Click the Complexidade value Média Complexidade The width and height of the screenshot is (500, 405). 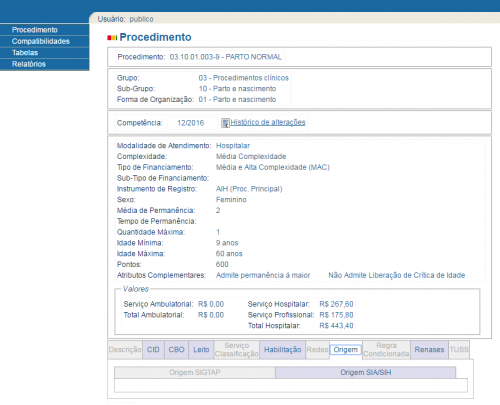pyautogui.click(x=251, y=156)
